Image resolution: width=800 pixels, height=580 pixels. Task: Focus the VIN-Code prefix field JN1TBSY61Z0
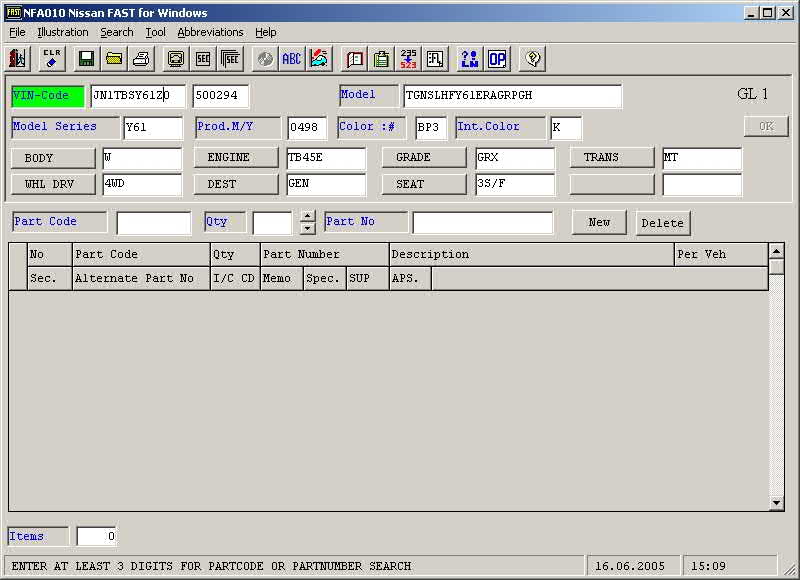(138, 95)
